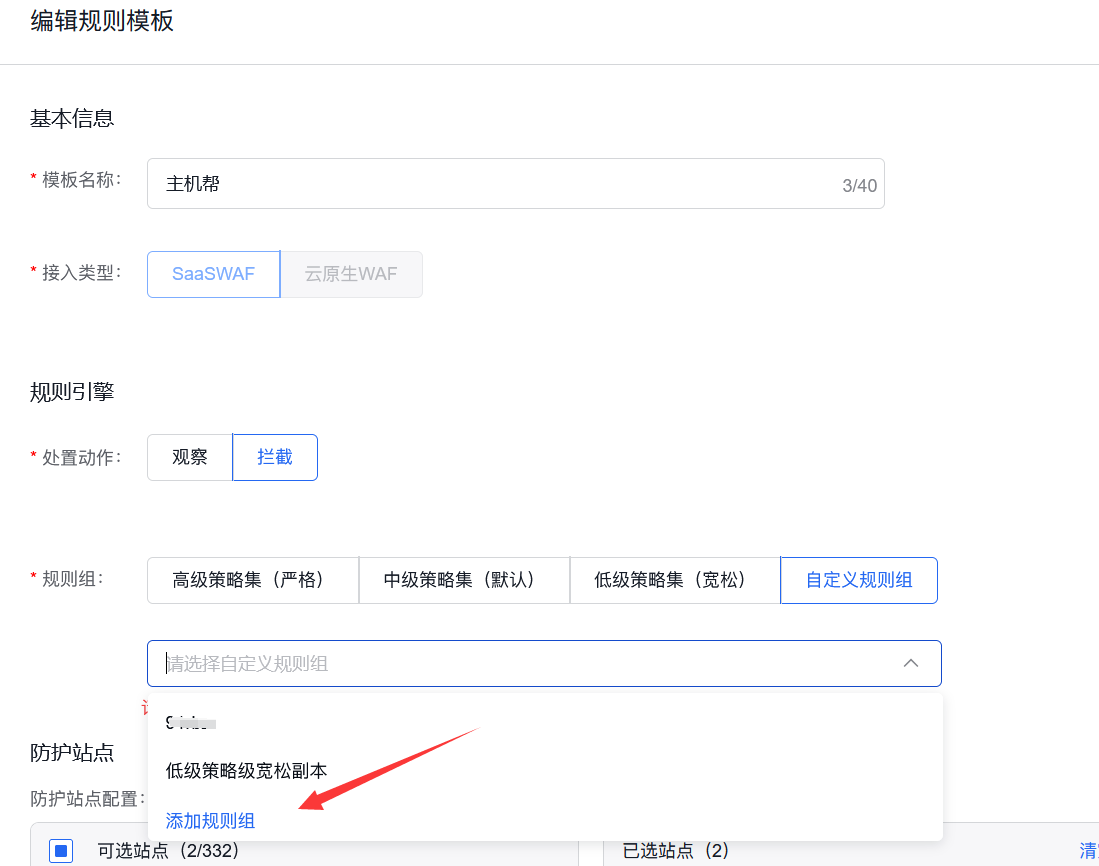Open the 请选择自定义规则组 combo box

(500, 663)
